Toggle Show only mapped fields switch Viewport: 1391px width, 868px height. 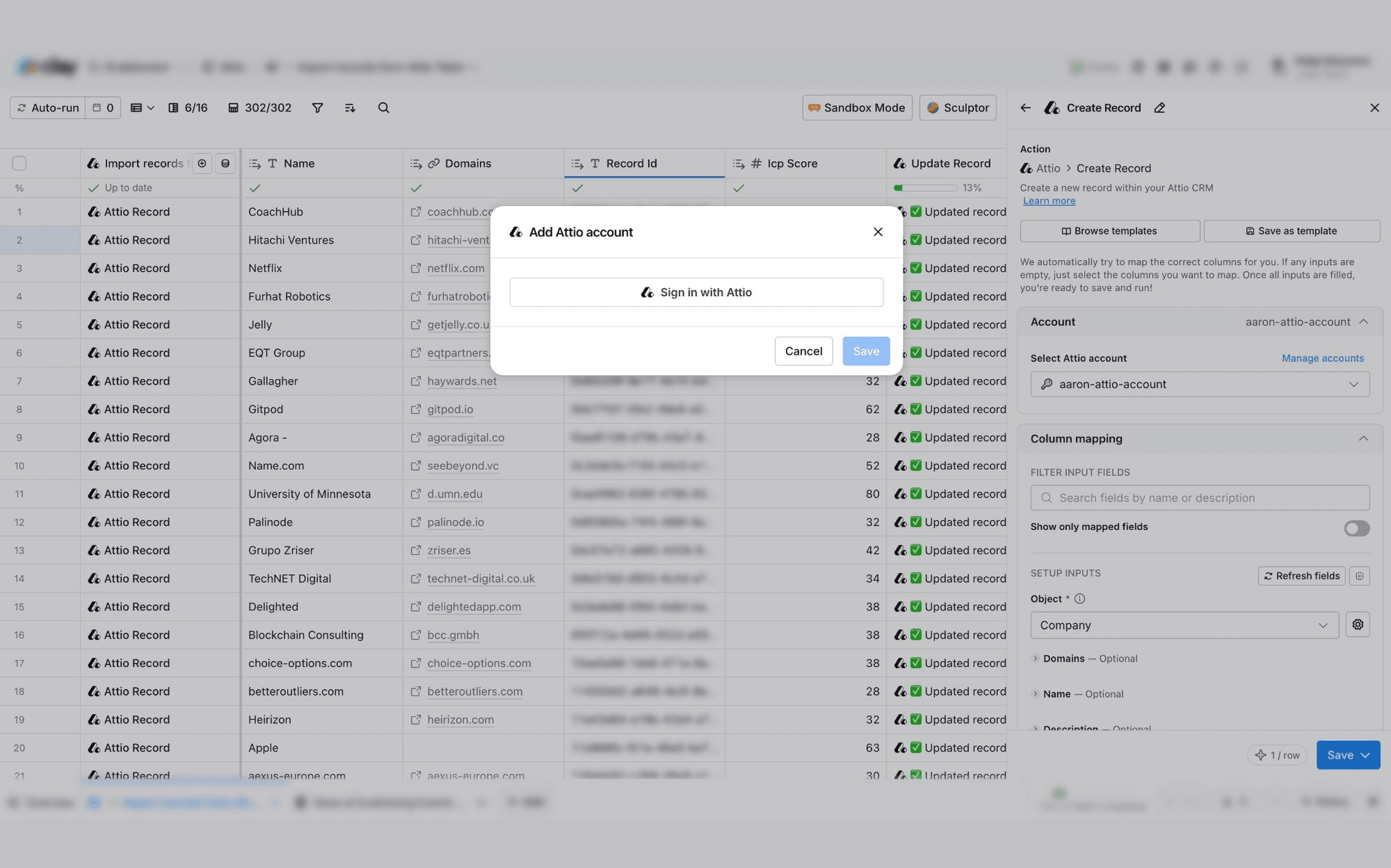pyautogui.click(x=1356, y=528)
